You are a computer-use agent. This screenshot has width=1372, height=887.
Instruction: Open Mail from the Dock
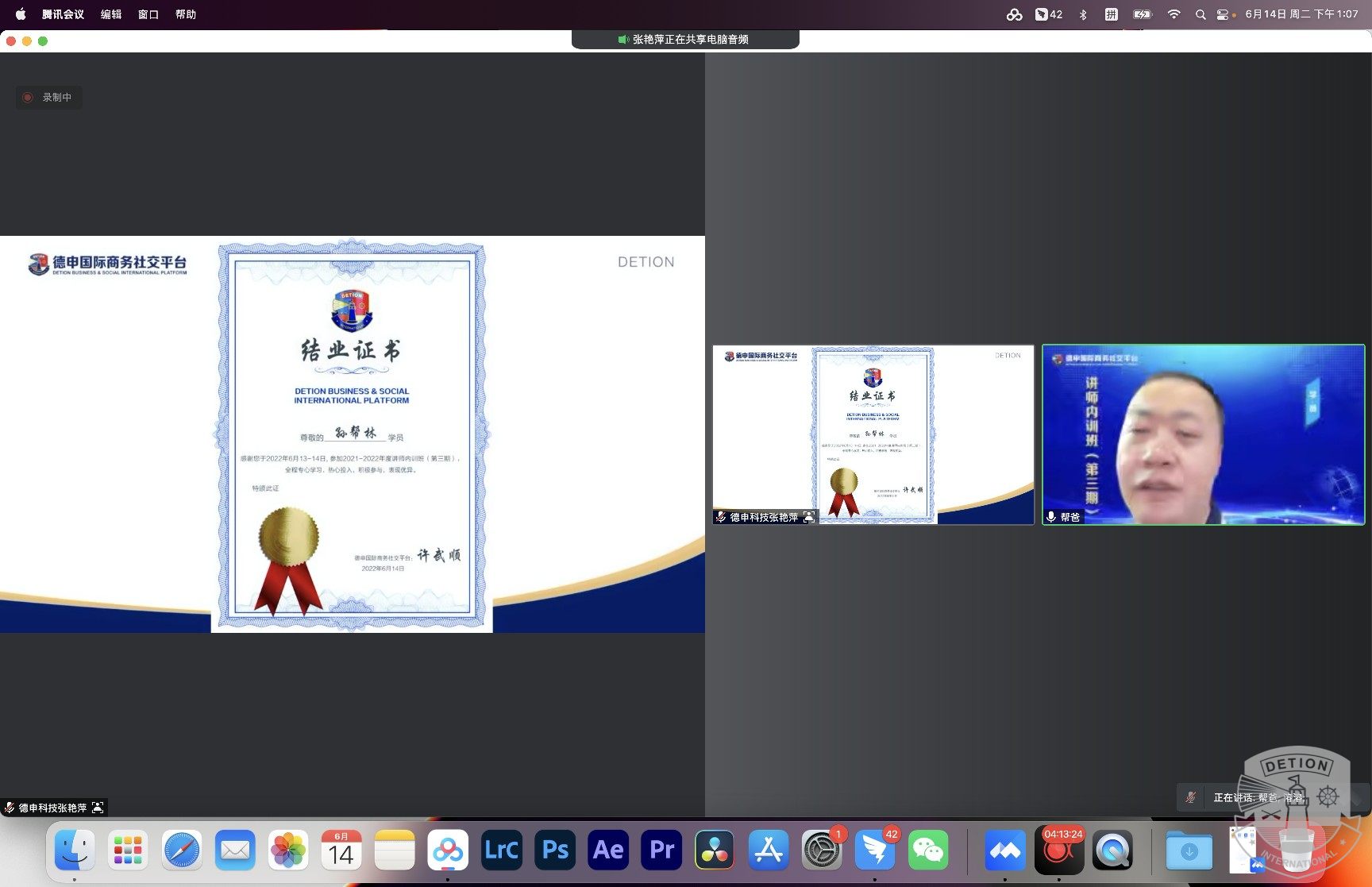click(235, 850)
